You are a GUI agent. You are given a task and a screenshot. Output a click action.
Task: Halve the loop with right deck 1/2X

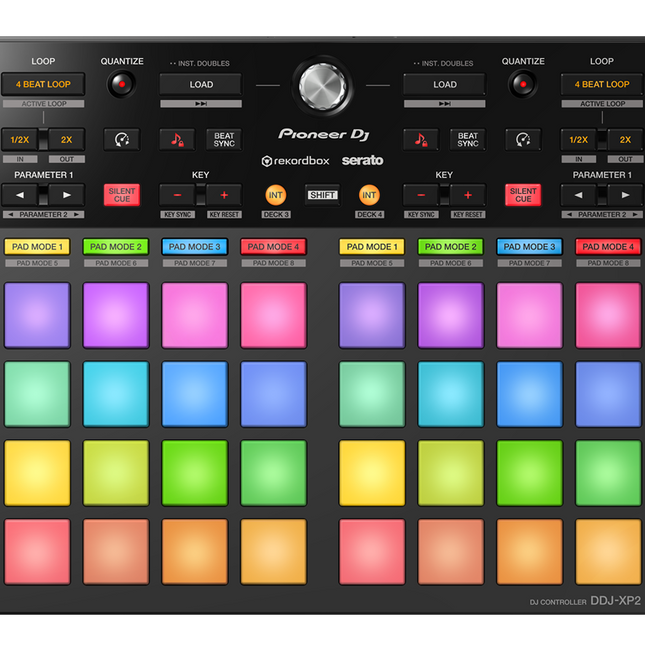(x=578, y=140)
